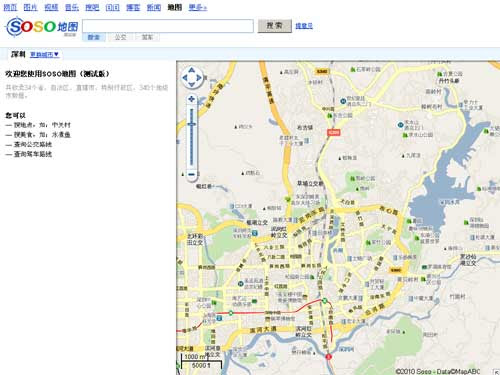Open the link beside the search button

304,26
